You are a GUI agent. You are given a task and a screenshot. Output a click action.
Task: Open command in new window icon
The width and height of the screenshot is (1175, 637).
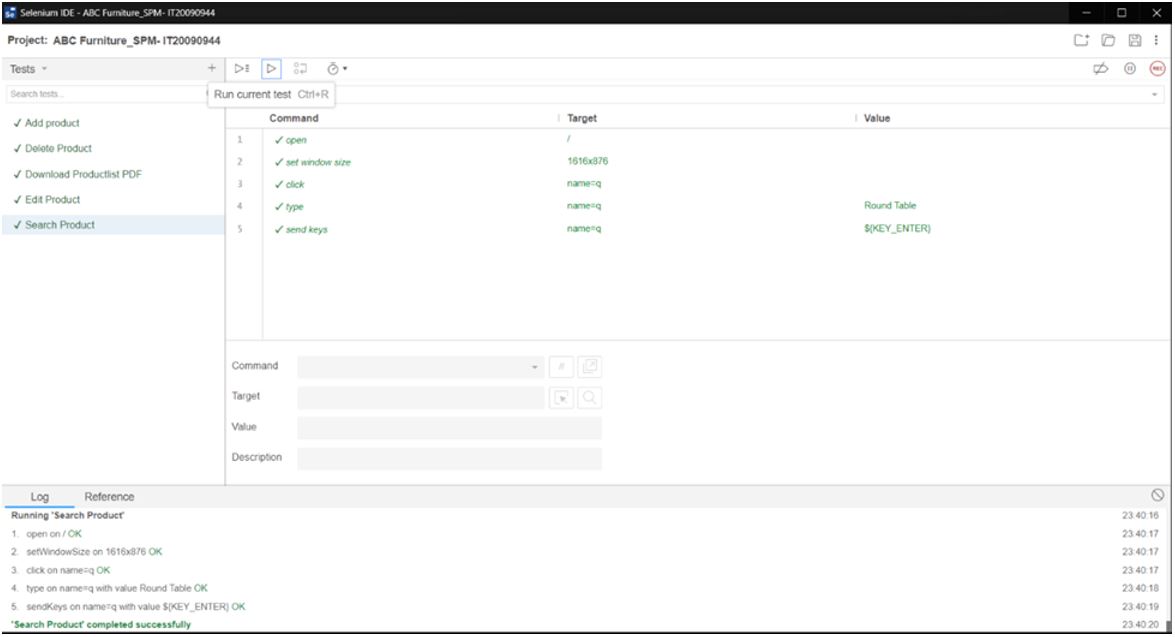[x=590, y=366]
